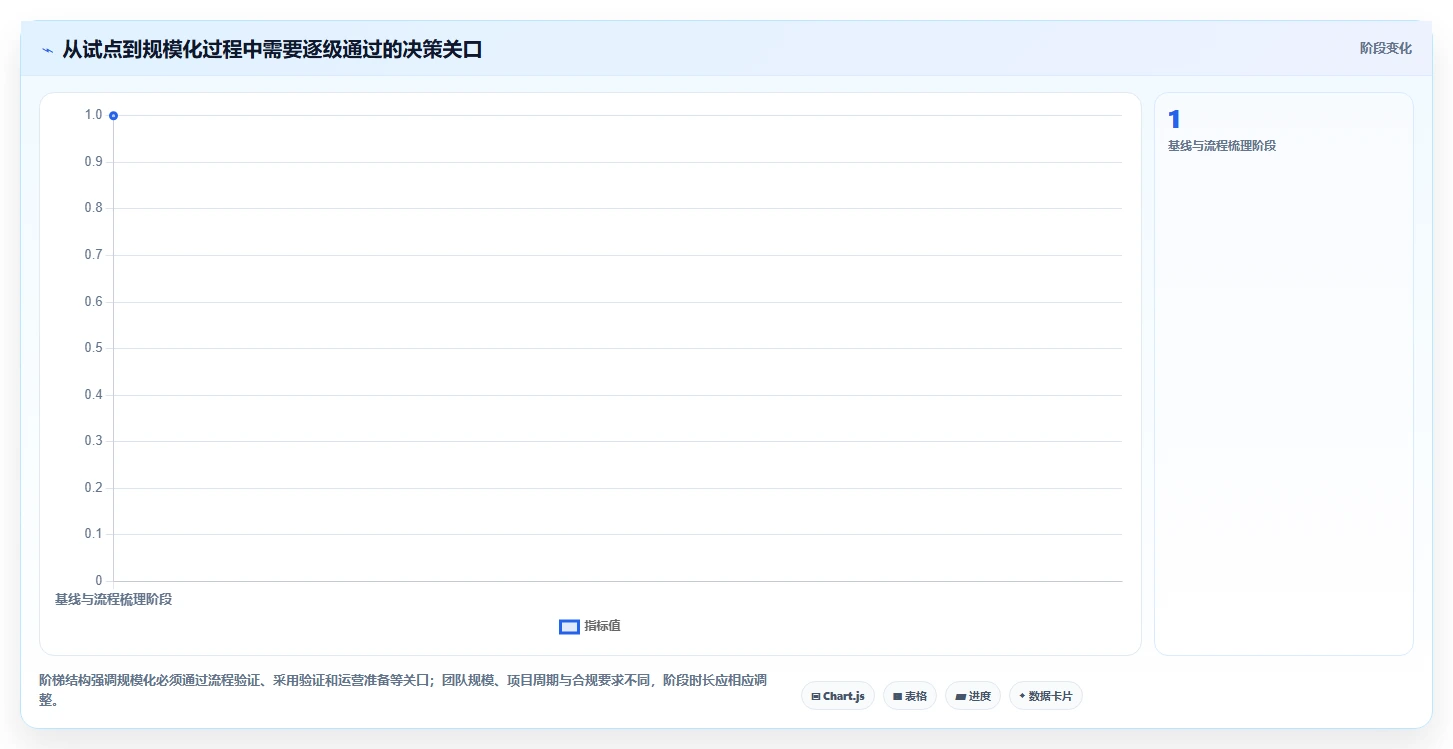The width and height of the screenshot is (1453, 749).
Task: Click the Chart.js tag icon
Action: (816, 696)
